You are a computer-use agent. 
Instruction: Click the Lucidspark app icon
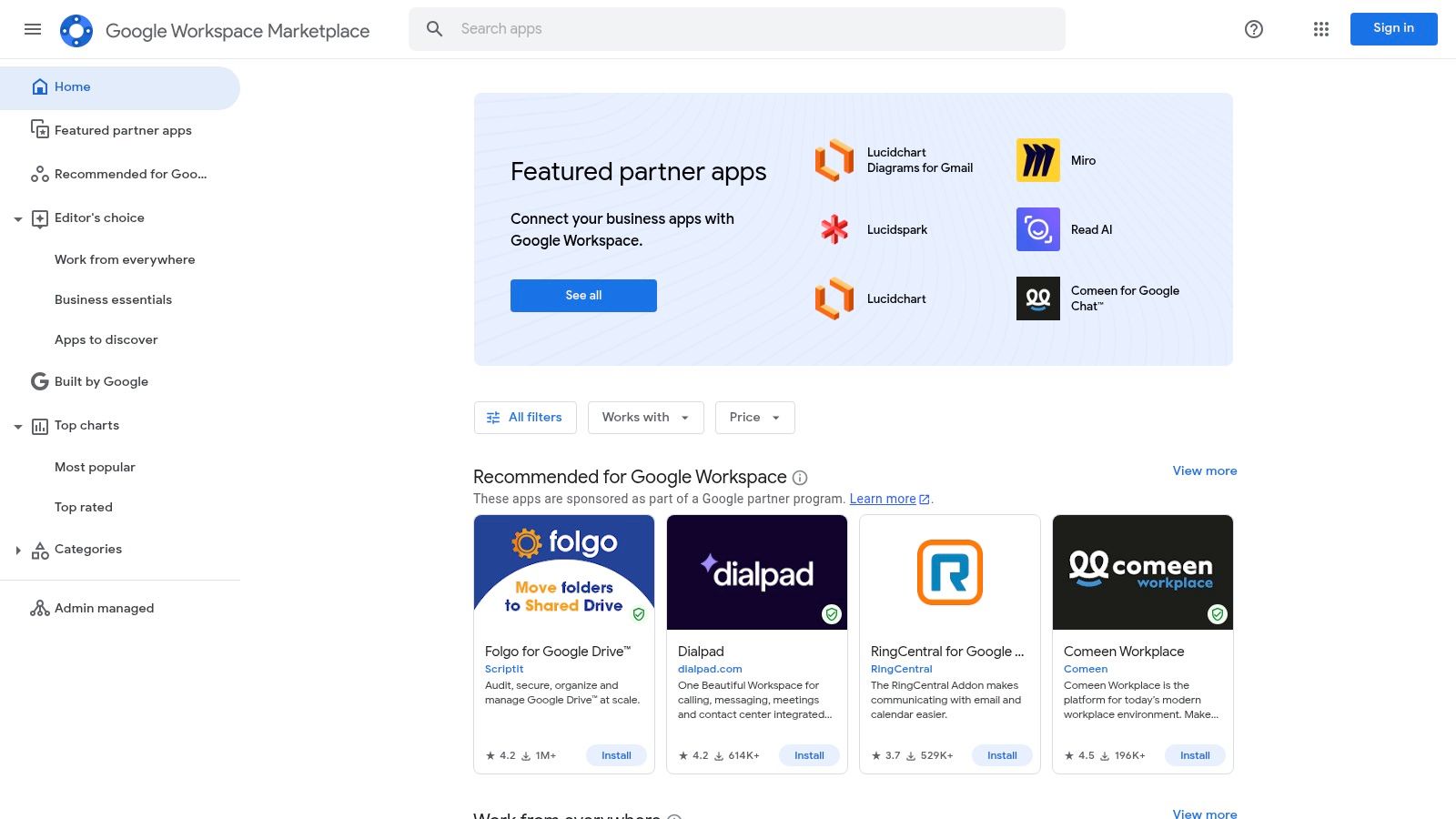tap(834, 229)
